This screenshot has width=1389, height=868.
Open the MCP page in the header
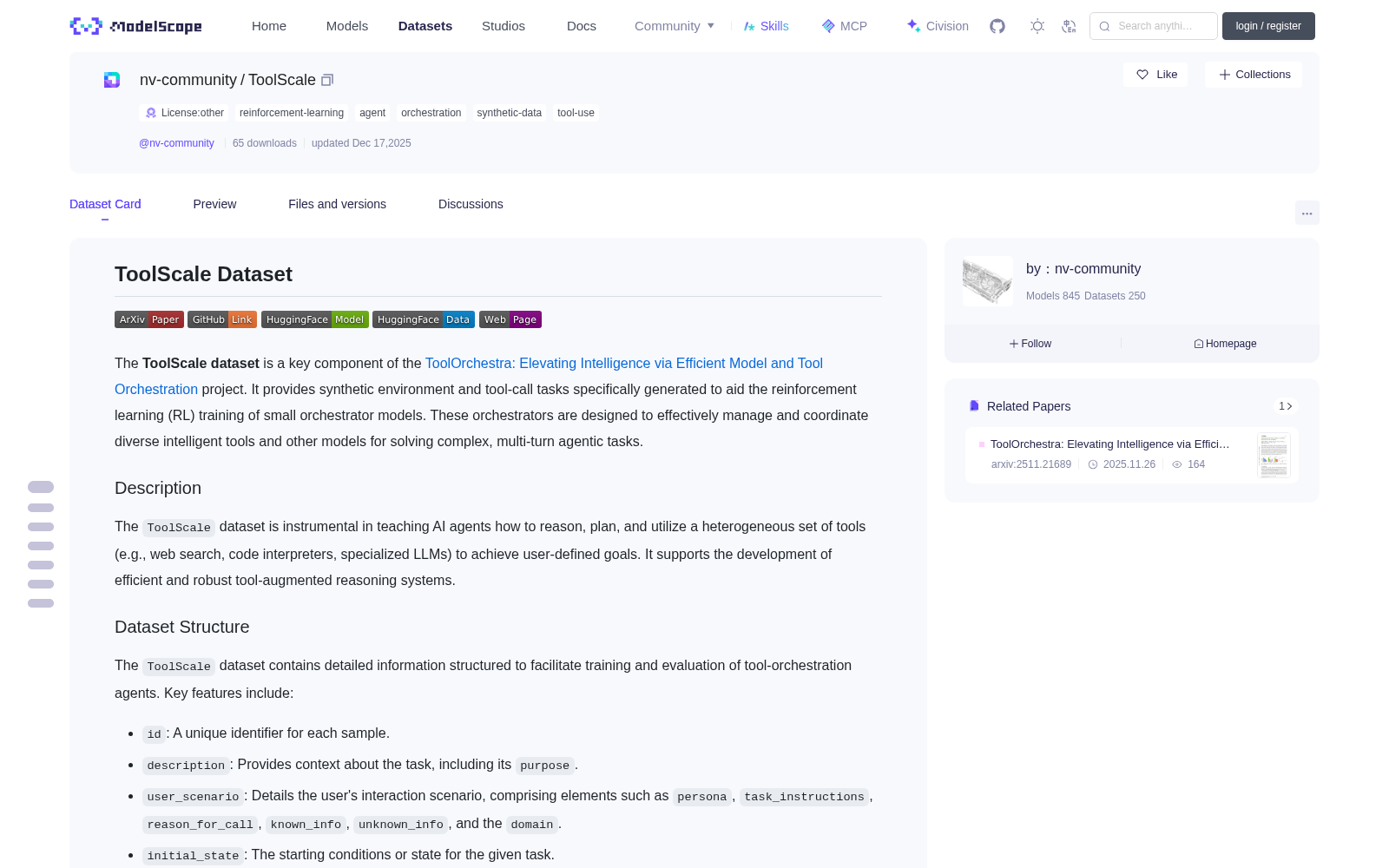pos(845,26)
